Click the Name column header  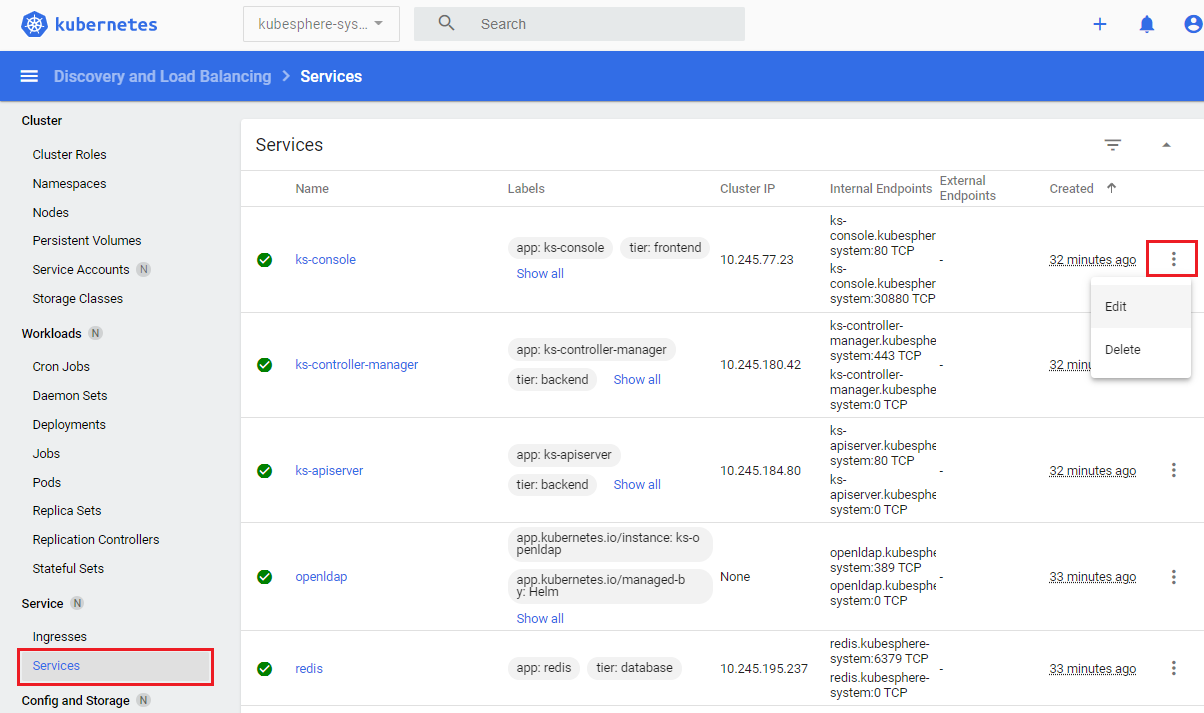pyautogui.click(x=312, y=188)
